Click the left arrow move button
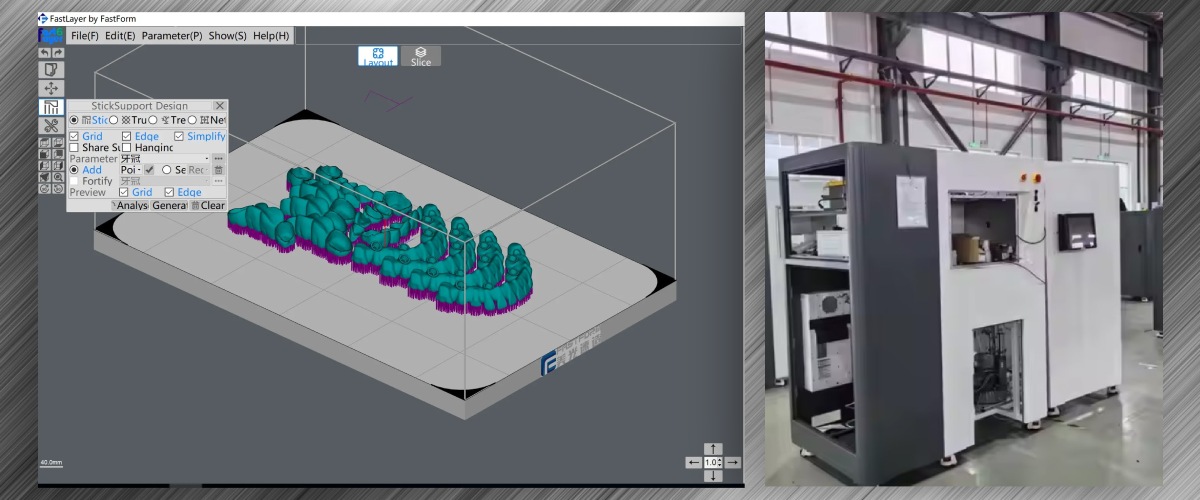The height and width of the screenshot is (500, 1200). click(693, 462)
